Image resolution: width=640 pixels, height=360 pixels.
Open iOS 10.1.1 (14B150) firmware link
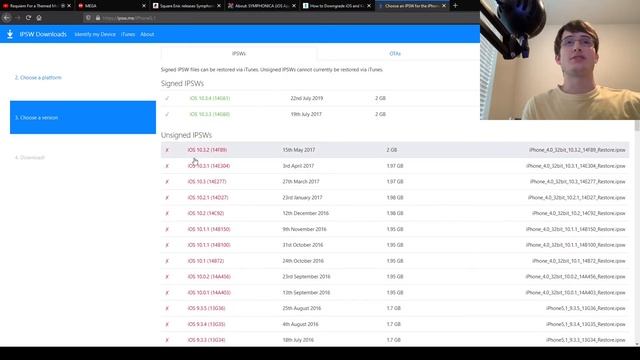pyautogui.click(x=209, y=229)
